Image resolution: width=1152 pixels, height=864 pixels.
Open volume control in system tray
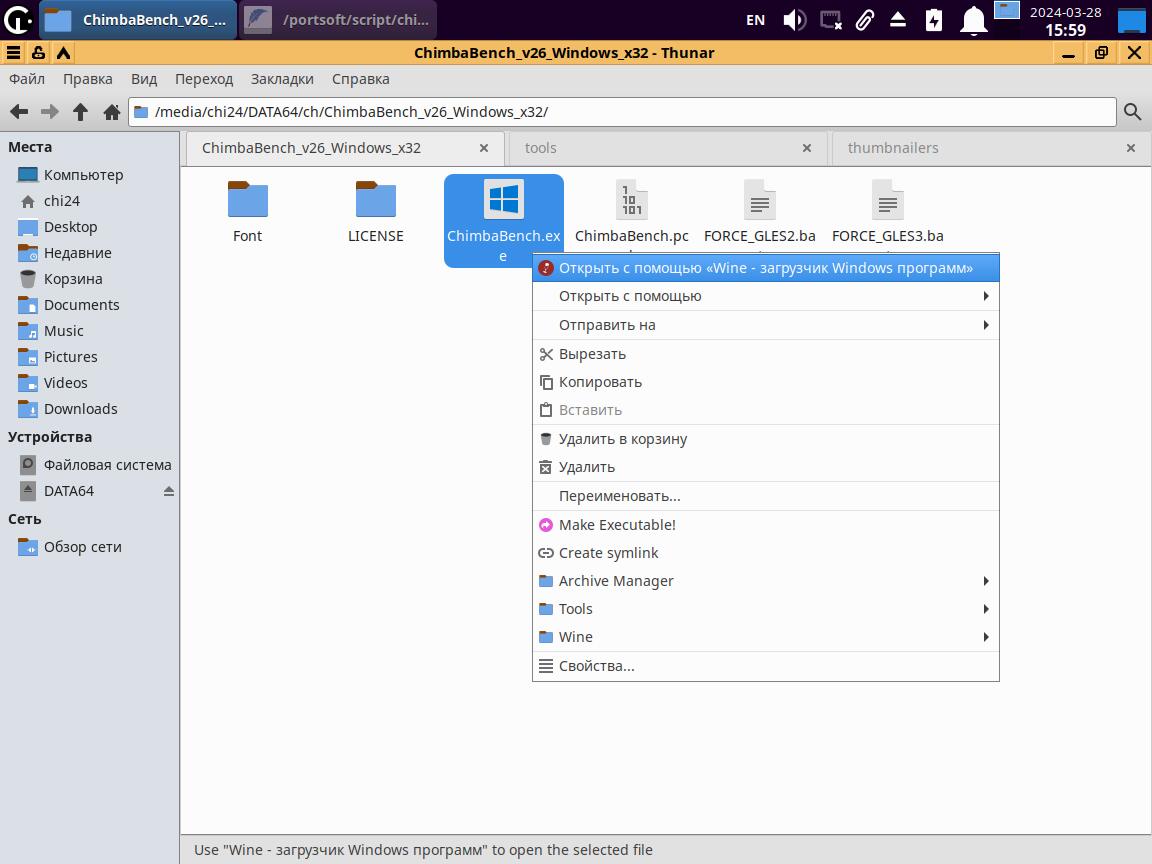coord(794,20)
